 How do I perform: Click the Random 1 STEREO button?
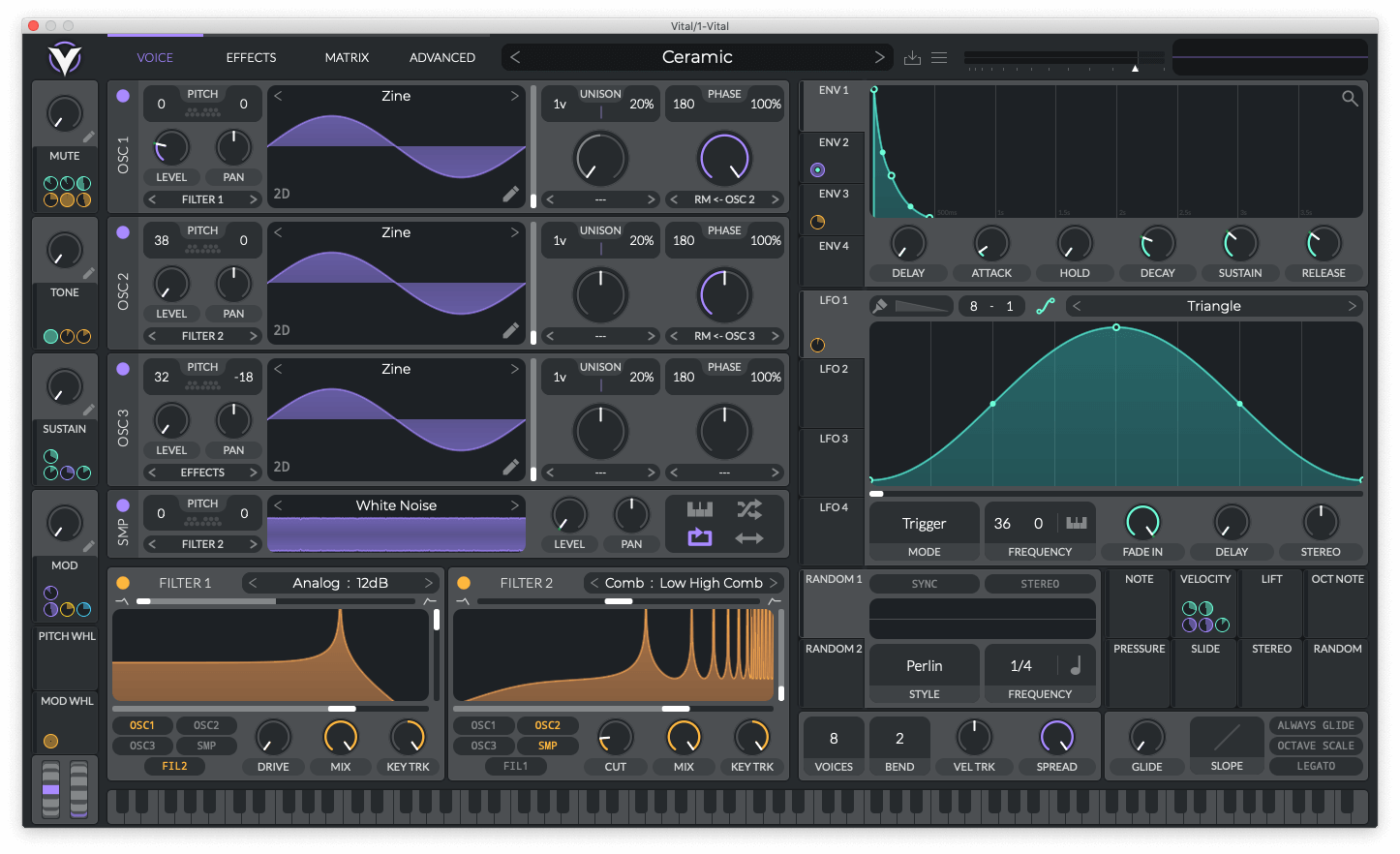click(x=1040, y=584)
